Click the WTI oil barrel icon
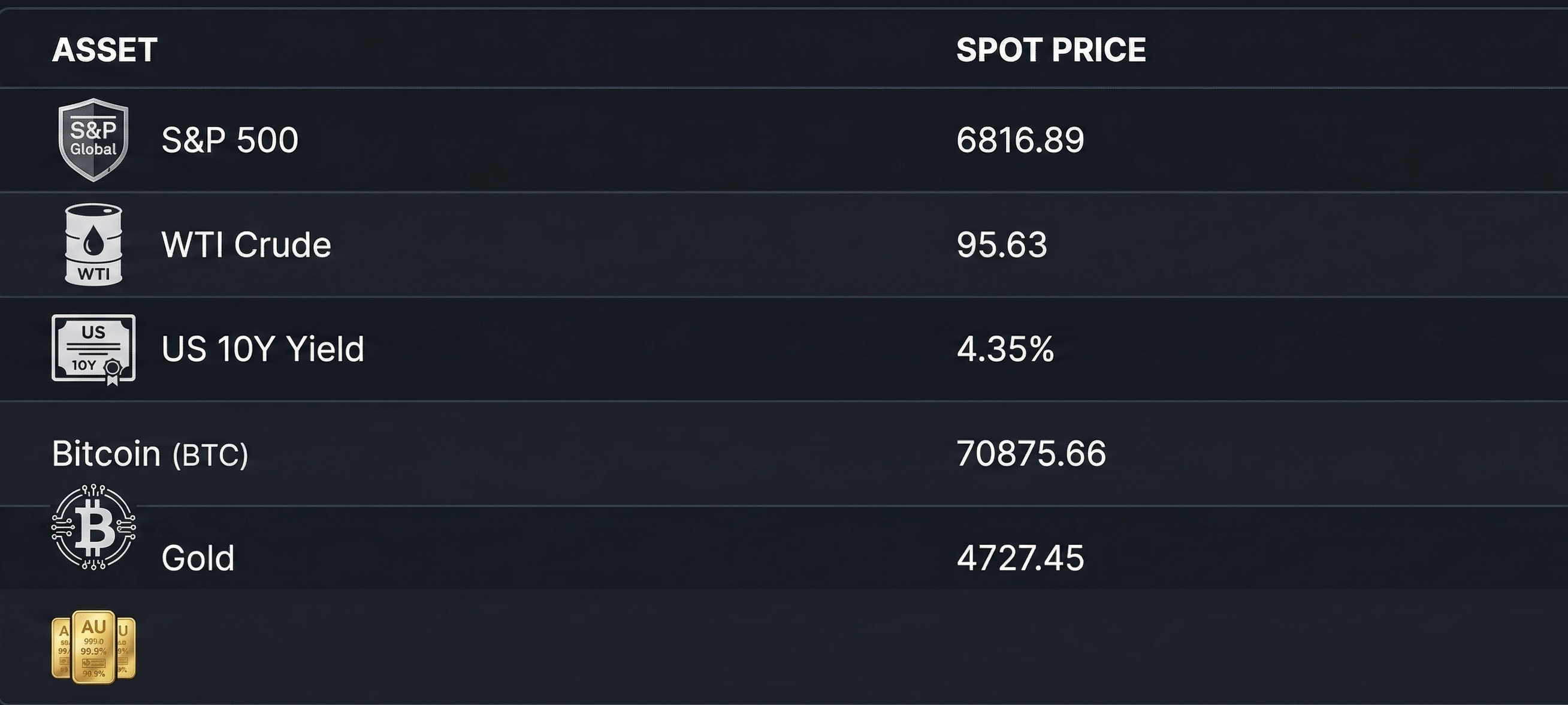Viewport: 1568px width, 705px height. coord(93,244)
